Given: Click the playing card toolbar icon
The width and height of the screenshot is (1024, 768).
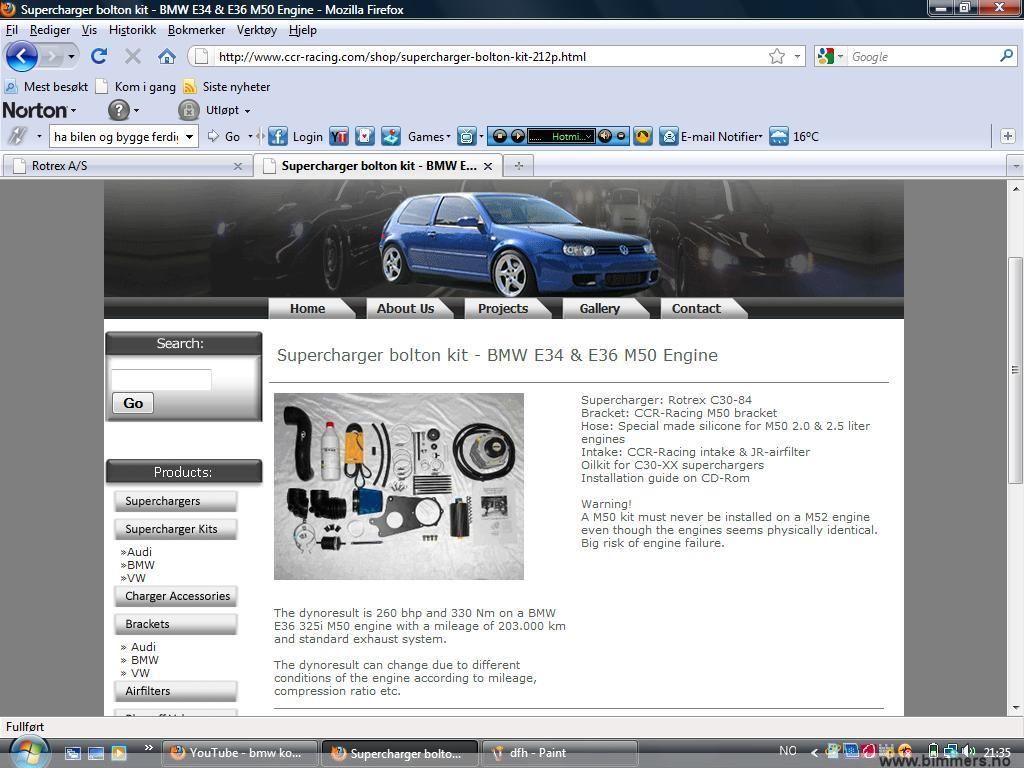Looking at the screenshot, I should [x=364, y=136].
